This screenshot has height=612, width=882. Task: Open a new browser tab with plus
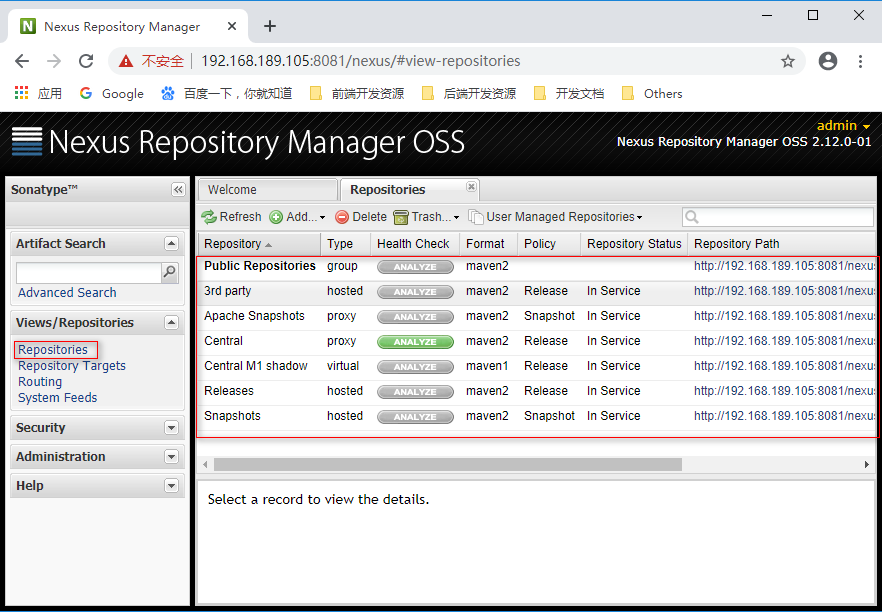click(270, 26)
